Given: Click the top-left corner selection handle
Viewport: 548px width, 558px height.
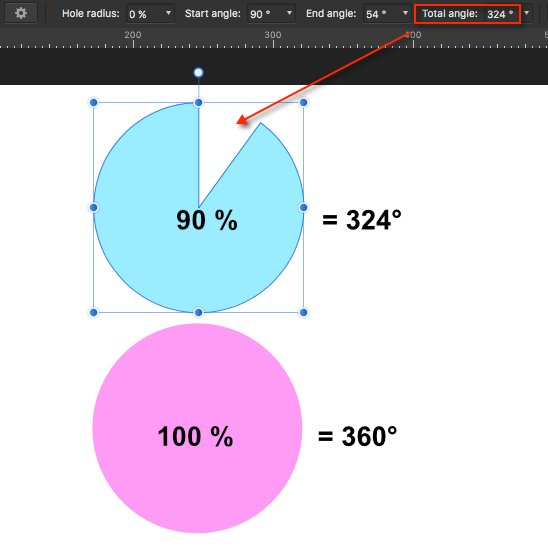Looking at the screenshot, I should click(x=93, y=102).
